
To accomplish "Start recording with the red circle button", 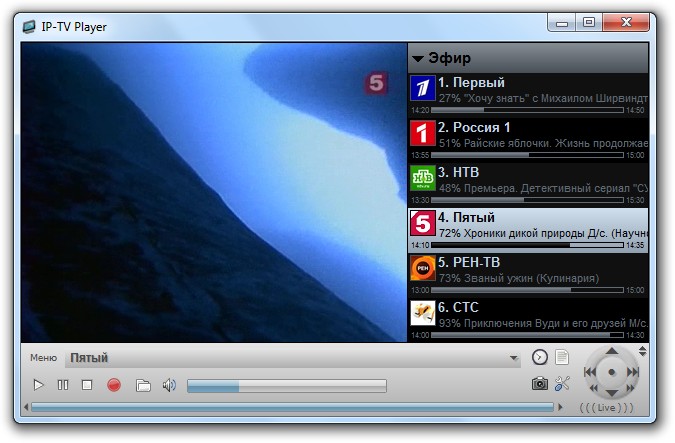I will (114, 385).
